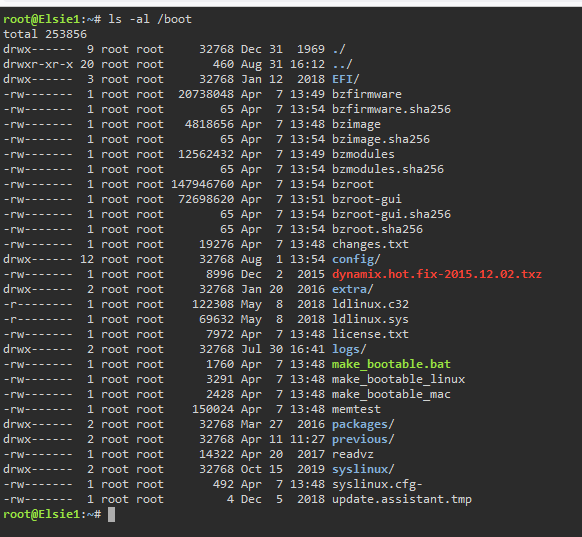The width and height of the screenshot is (582, 537).
Task: Click the EFI/ directory name
Action: 346,79
